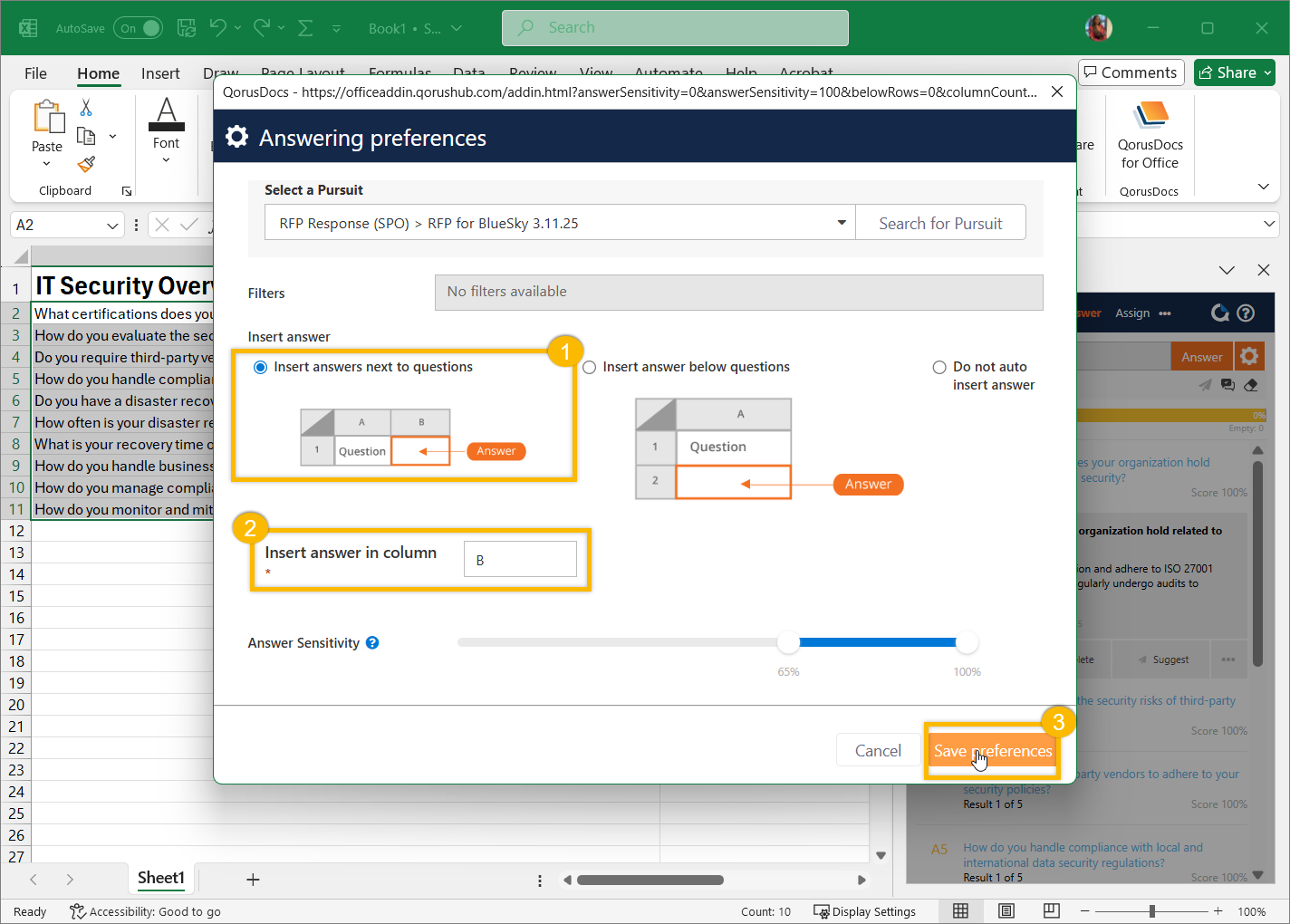This screenshot has width=1290, height=924.
Task: Click the Undo arrow in title bar
Action: (x=217, y=28)
